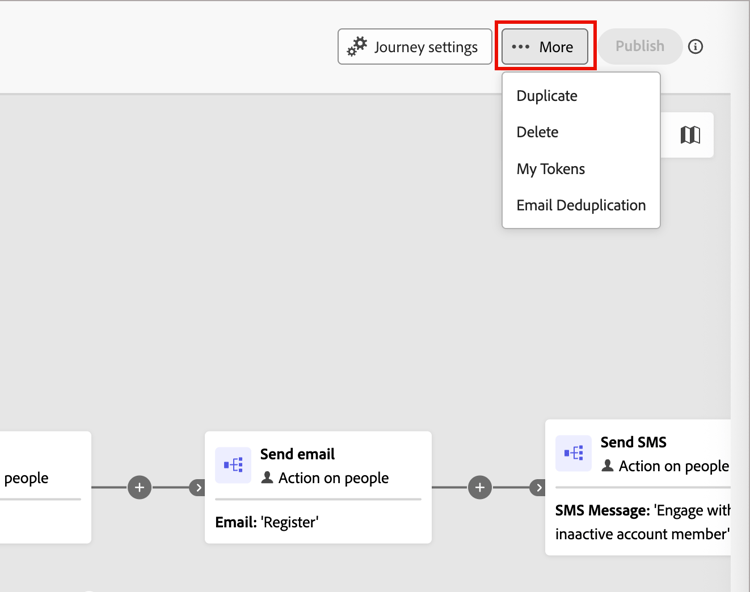Click the person icon under Send SMS
This screenshot has width=750, height=592.
[607, 465]
